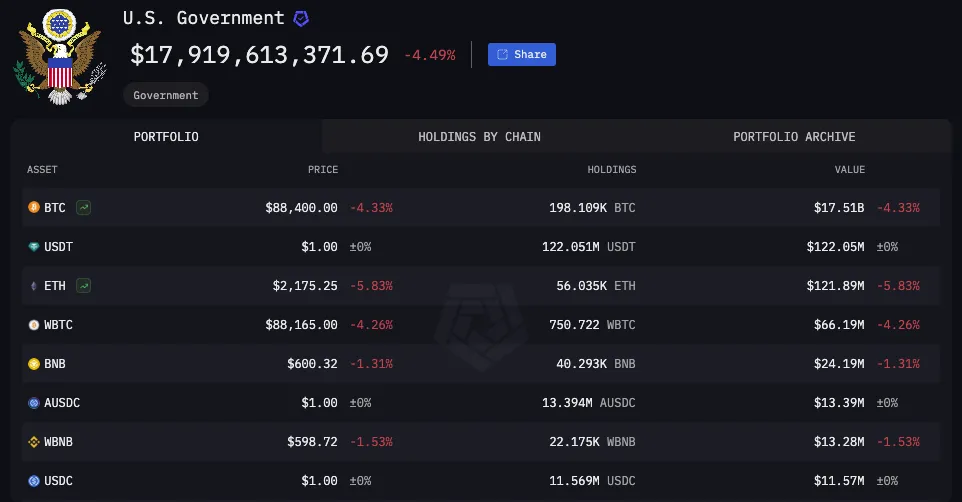Viewport: 962px width, 502px height.
Task: Switch to the Portfolio tab
Action: point(166,137)
